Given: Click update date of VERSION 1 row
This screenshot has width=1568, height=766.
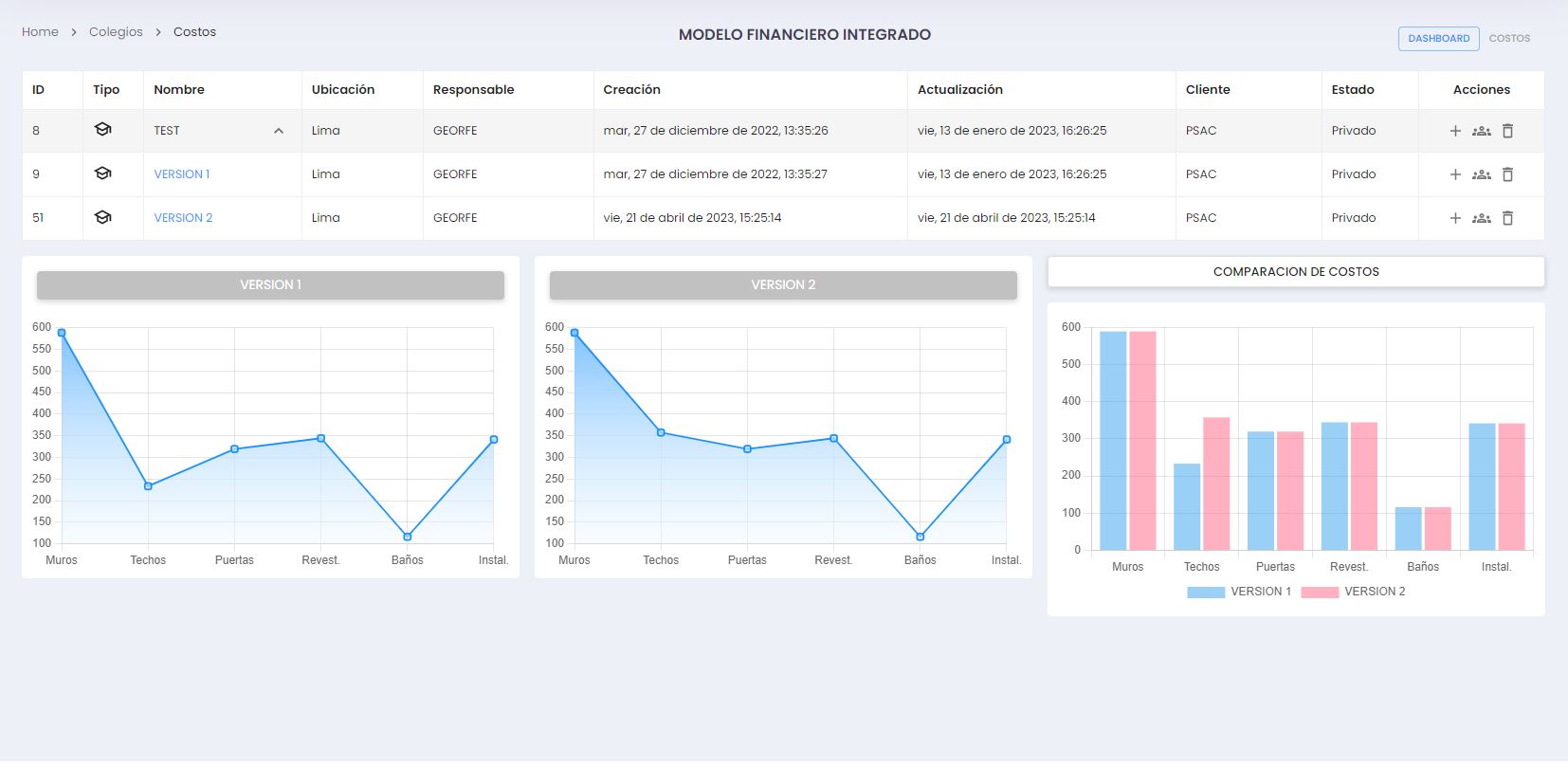Looking at the screenshot, I should point(1012,174).
